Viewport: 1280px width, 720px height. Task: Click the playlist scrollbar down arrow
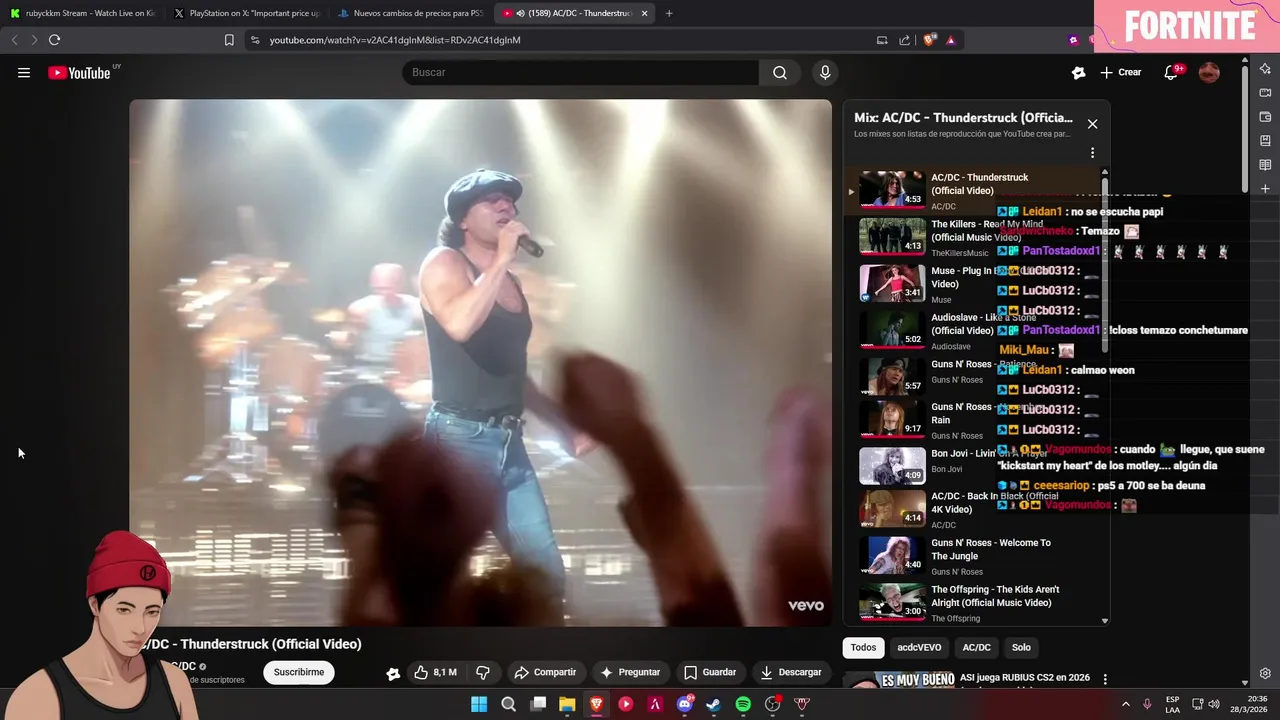pos(1105,621)
